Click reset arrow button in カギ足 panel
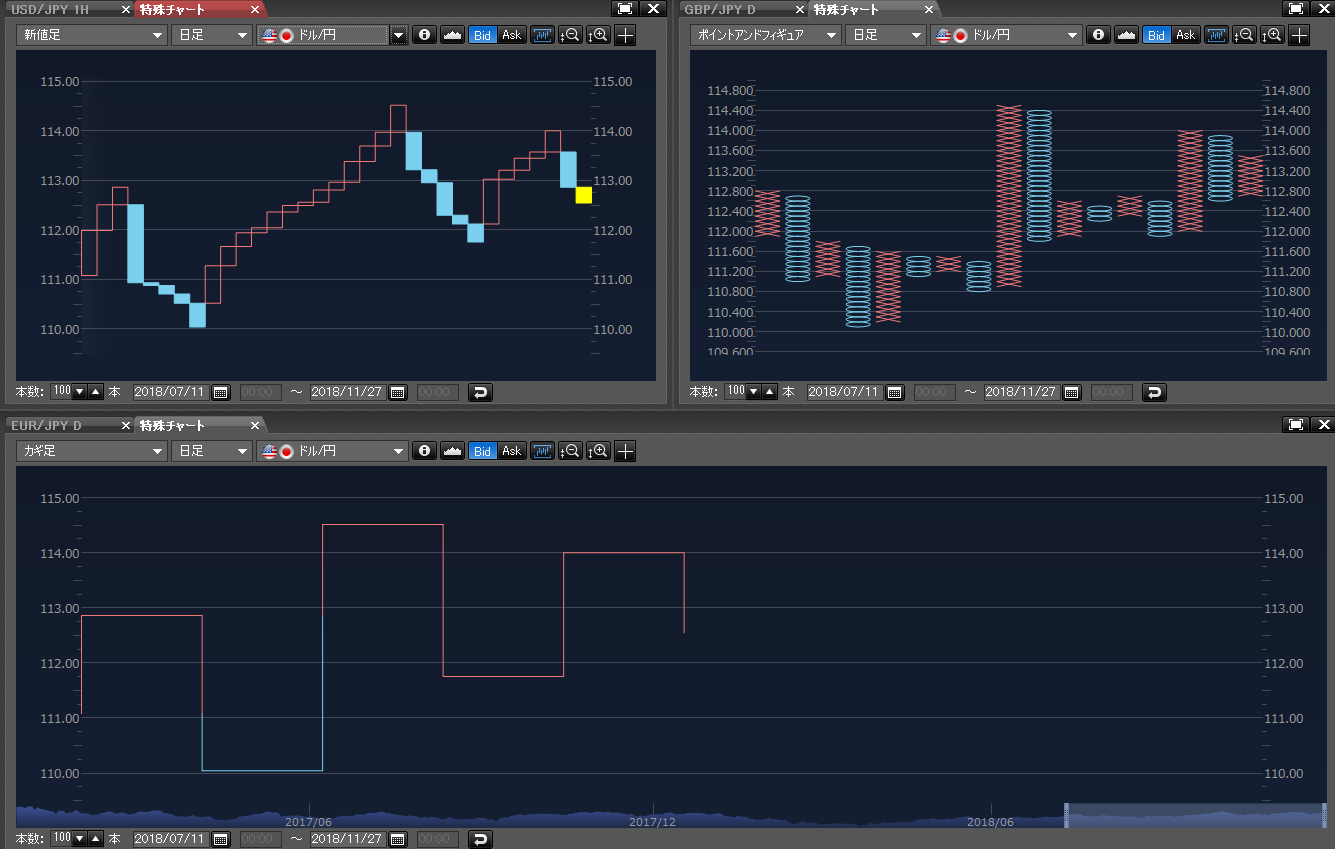The image size is (1335, 849). tap(481, 839)
